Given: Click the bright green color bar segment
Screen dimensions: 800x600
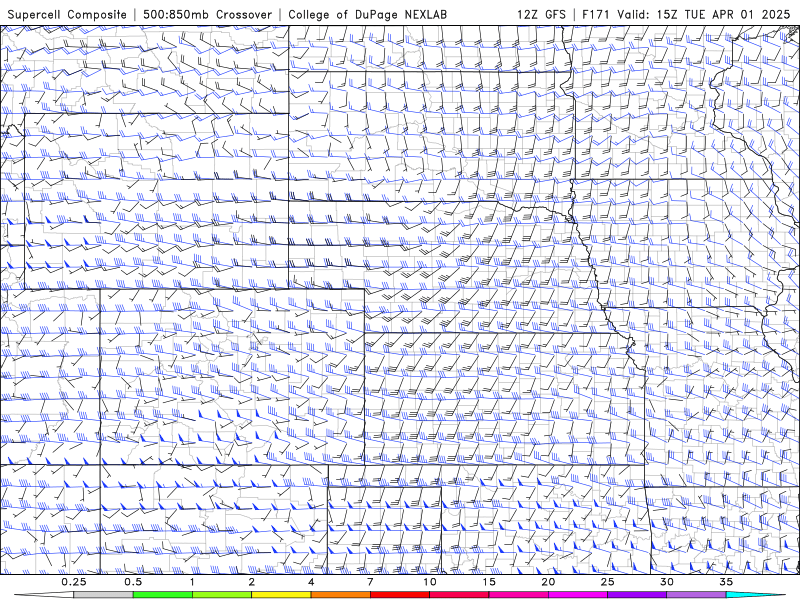Looking at the screenshot, I should pyautogui.click(x=163, y=595).
